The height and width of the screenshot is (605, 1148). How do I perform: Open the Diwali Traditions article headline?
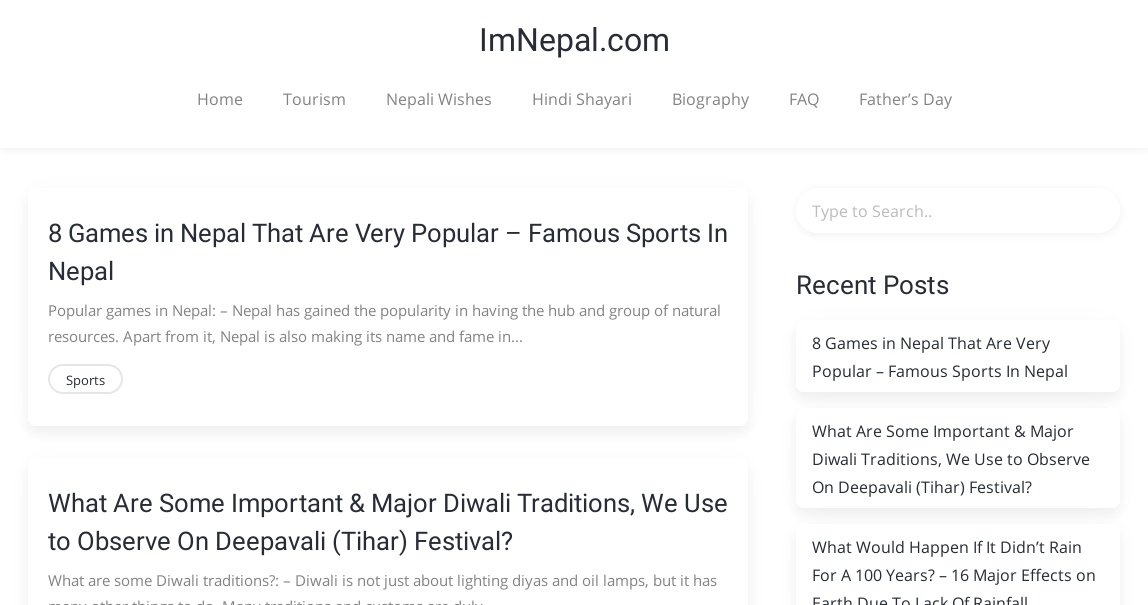[388, 522]
